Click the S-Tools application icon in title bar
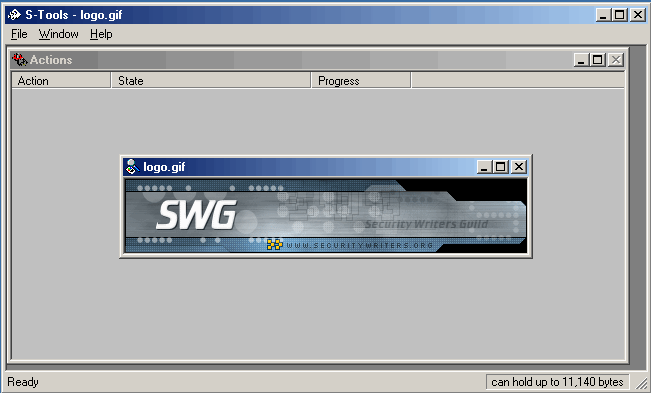The width and height of the screenshot is (651, 393). 15,15
